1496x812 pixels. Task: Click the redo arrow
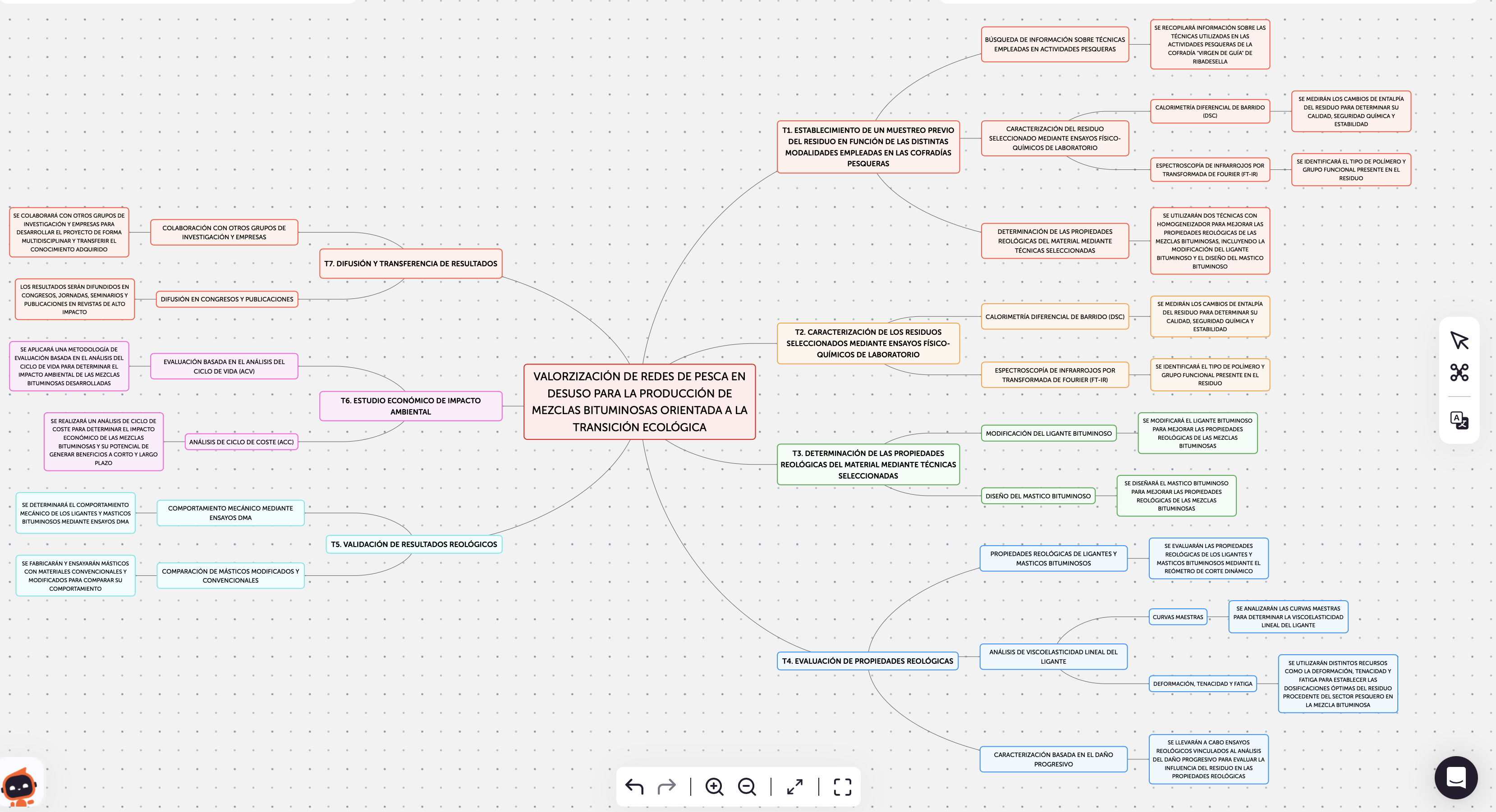pyautogui.click(x=667, y=786)
